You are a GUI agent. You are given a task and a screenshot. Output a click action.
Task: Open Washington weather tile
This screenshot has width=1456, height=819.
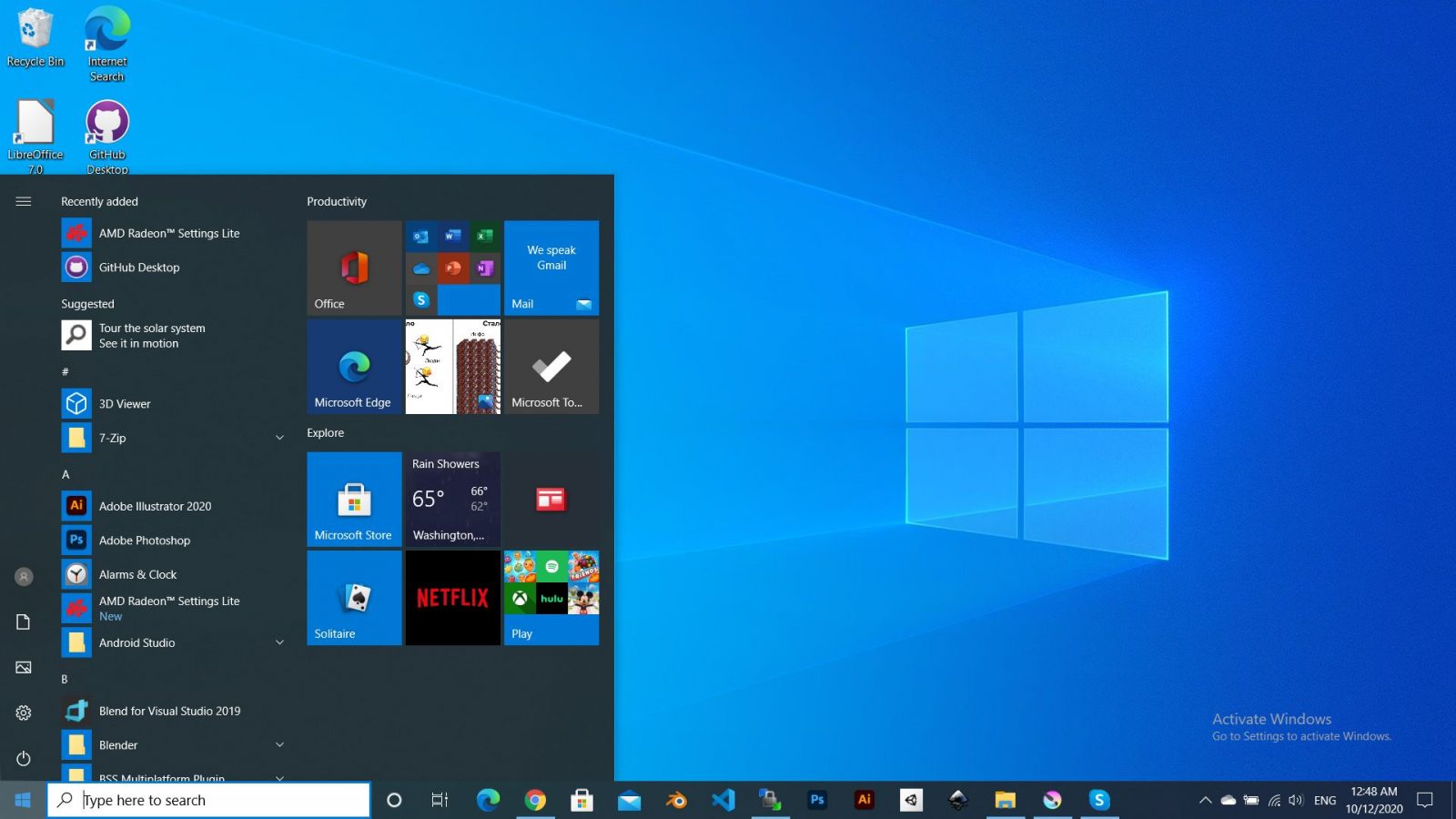(453, 500)
